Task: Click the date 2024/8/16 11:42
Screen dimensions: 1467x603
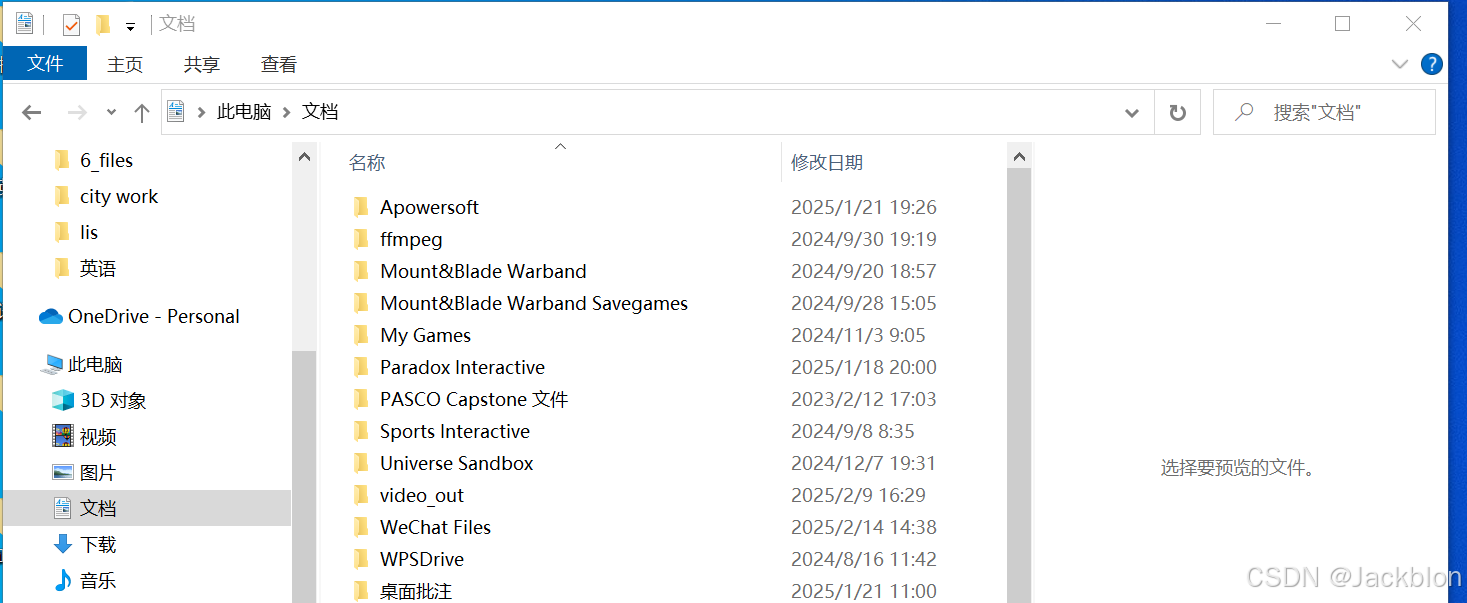Action: pos(864,559)
